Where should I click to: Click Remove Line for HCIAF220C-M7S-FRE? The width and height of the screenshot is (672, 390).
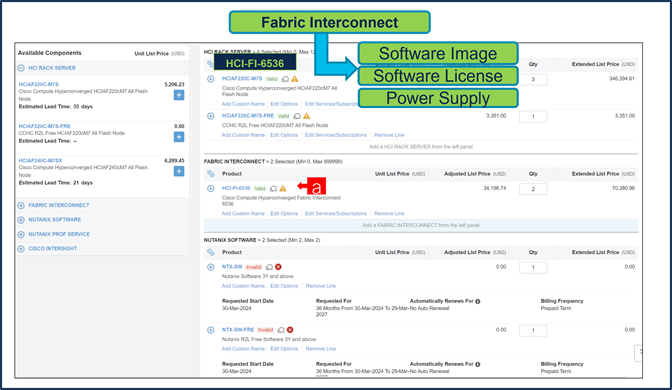pyautogui.click(x=389, y=135)
